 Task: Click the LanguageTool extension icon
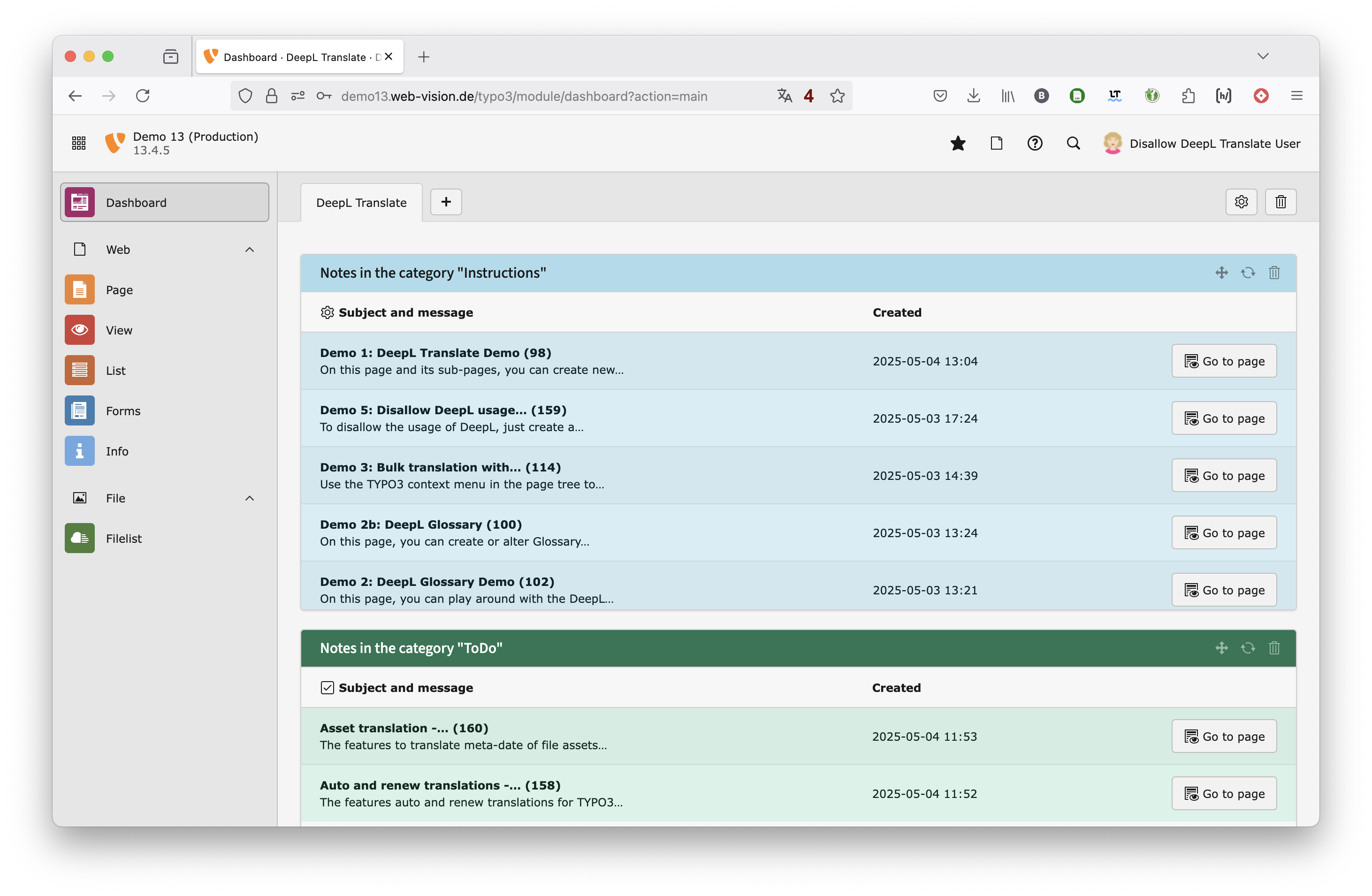click(x=1114, y=96)
